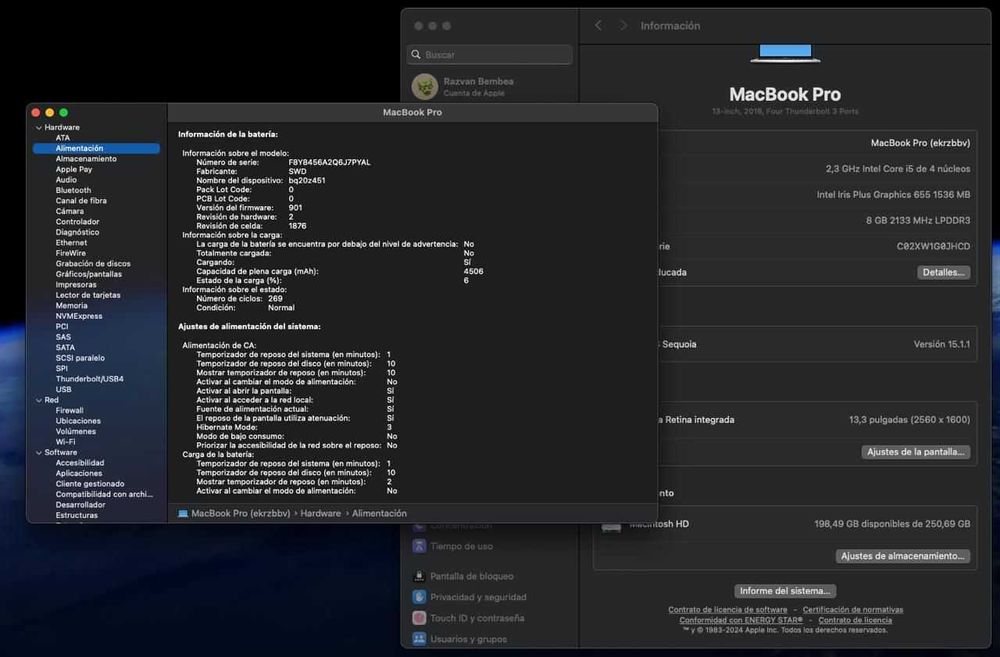The height and width of the screenshot is (657, 1000).
Task: Select Cámara in the sidebar
Action: [70, 211]
